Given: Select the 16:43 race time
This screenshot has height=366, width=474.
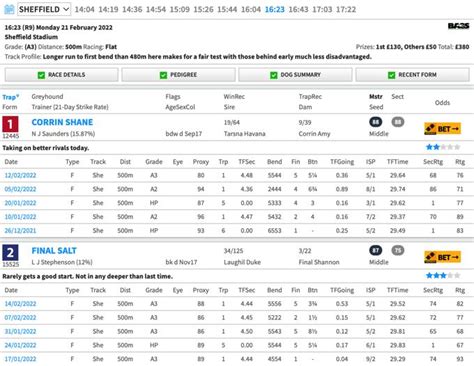Looking at the screenshot, I should (x=298, y=9).
